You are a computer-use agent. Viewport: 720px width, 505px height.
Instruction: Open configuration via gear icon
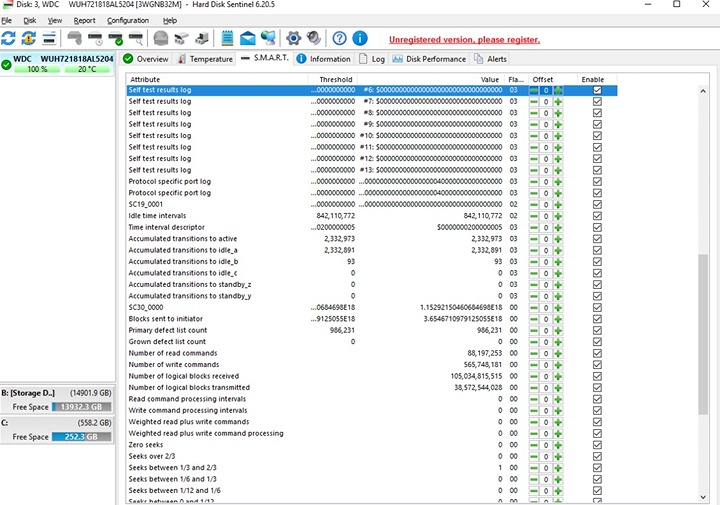(293, 38)
